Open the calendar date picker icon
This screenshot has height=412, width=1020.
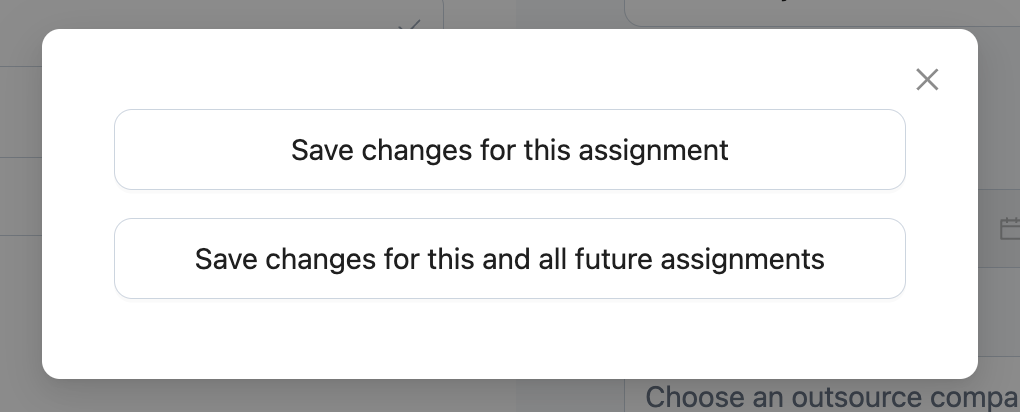1010,229
